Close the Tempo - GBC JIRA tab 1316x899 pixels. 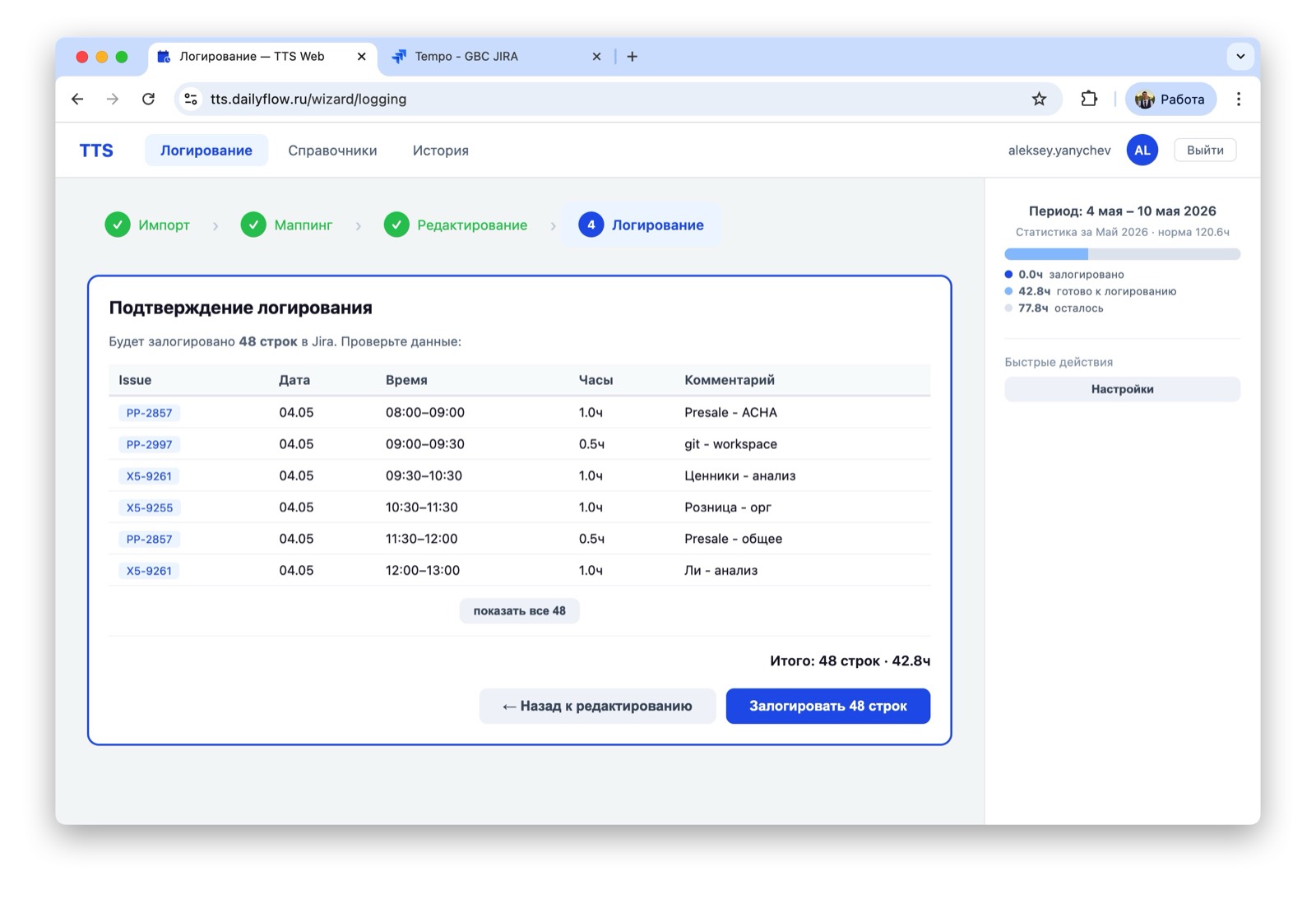tap(596, 57)
